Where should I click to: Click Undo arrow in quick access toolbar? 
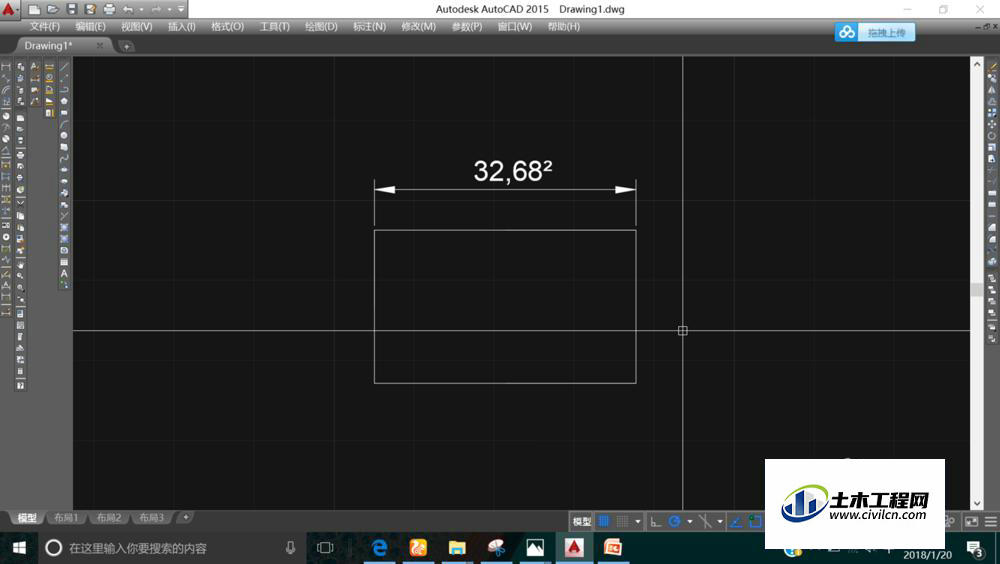pos(128,10)
